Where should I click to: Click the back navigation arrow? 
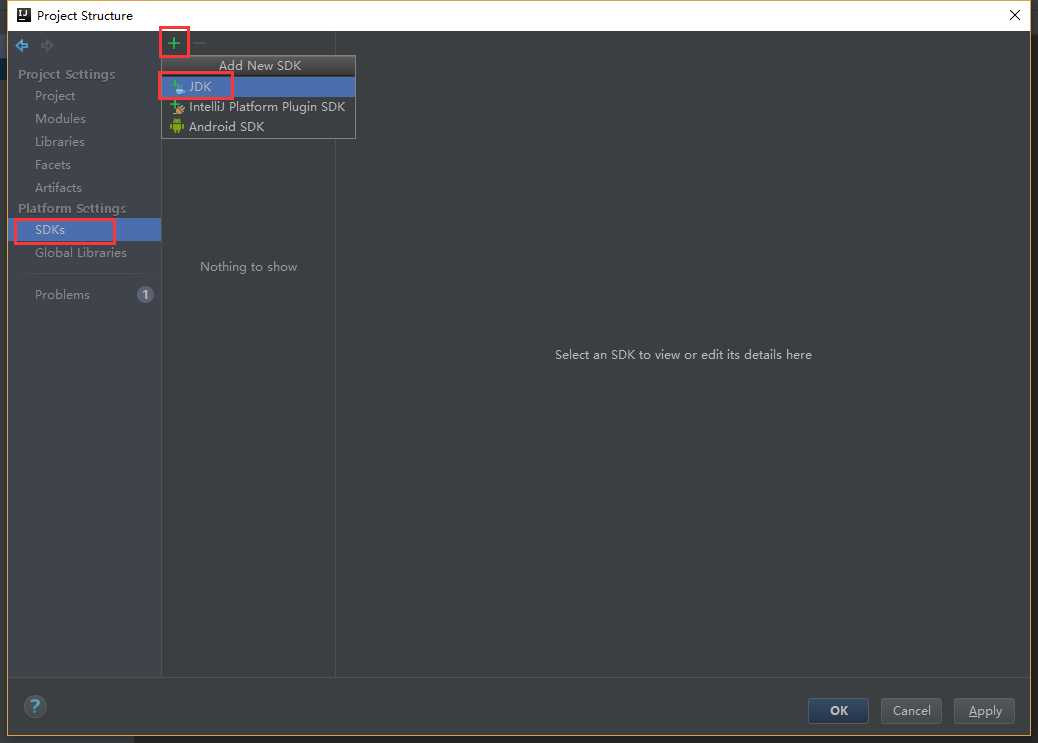point(23,45)
